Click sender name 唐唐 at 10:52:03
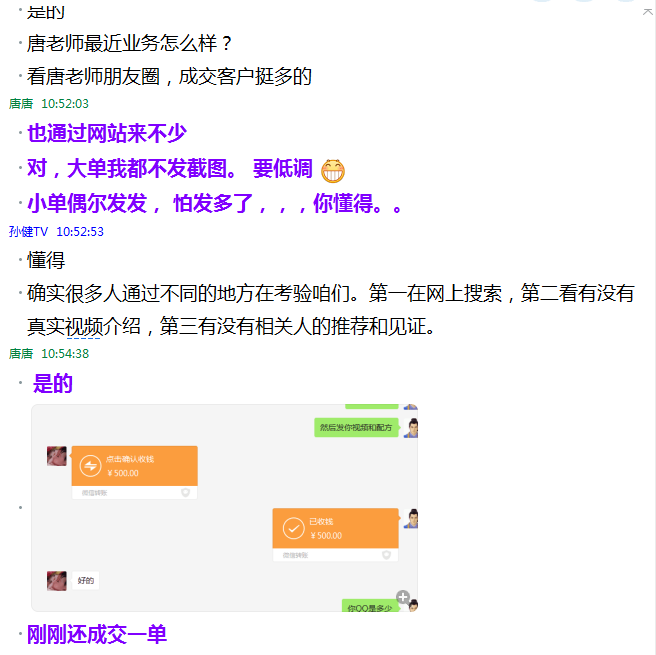 click(21, 104)
